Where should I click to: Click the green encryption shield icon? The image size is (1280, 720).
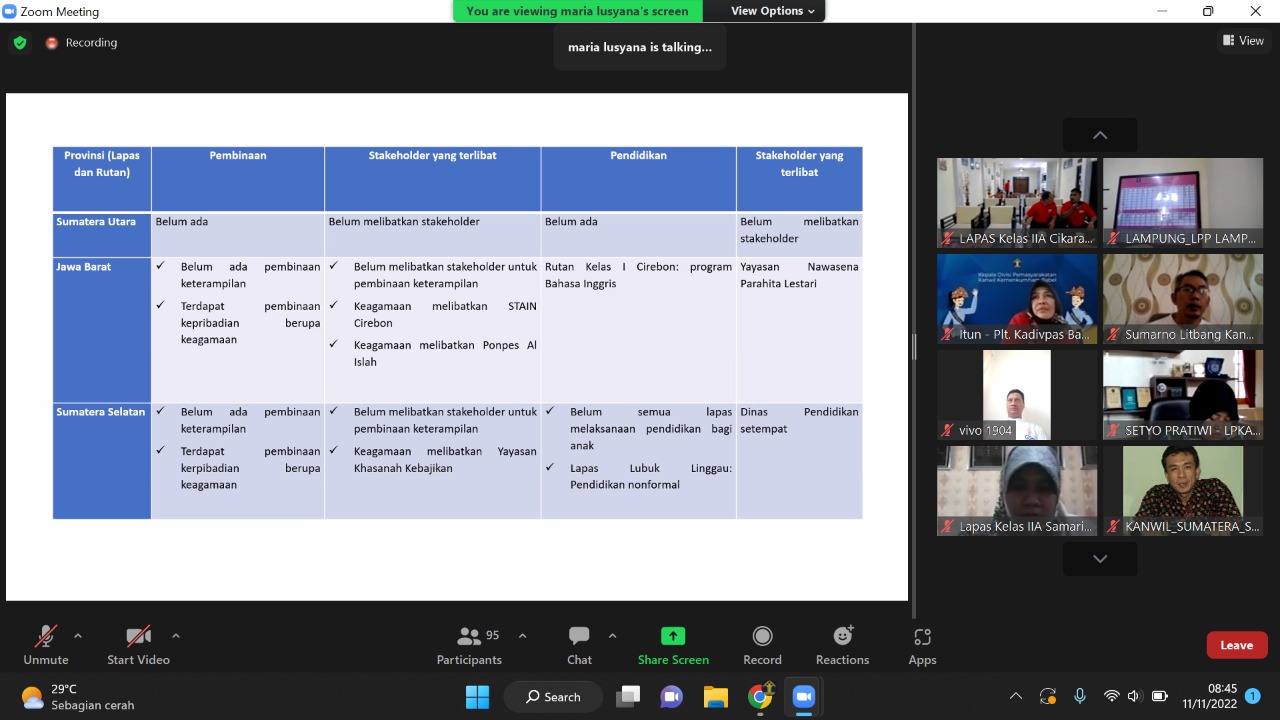tap(20, 43)
